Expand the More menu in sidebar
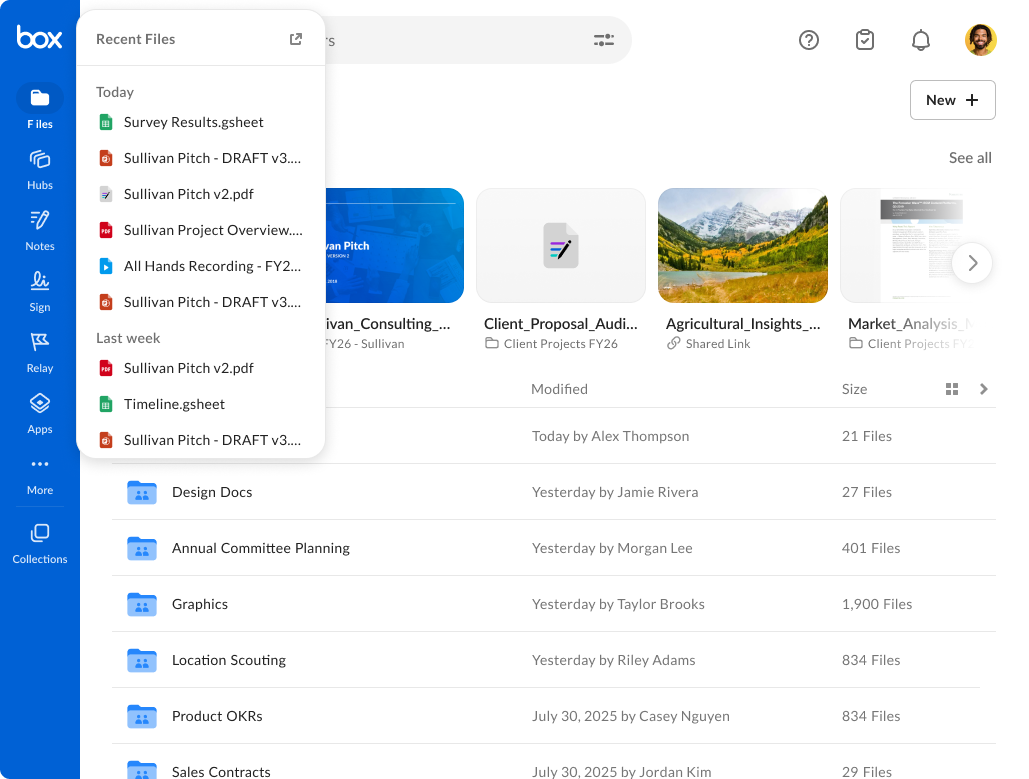 click(x=40, y=473)
